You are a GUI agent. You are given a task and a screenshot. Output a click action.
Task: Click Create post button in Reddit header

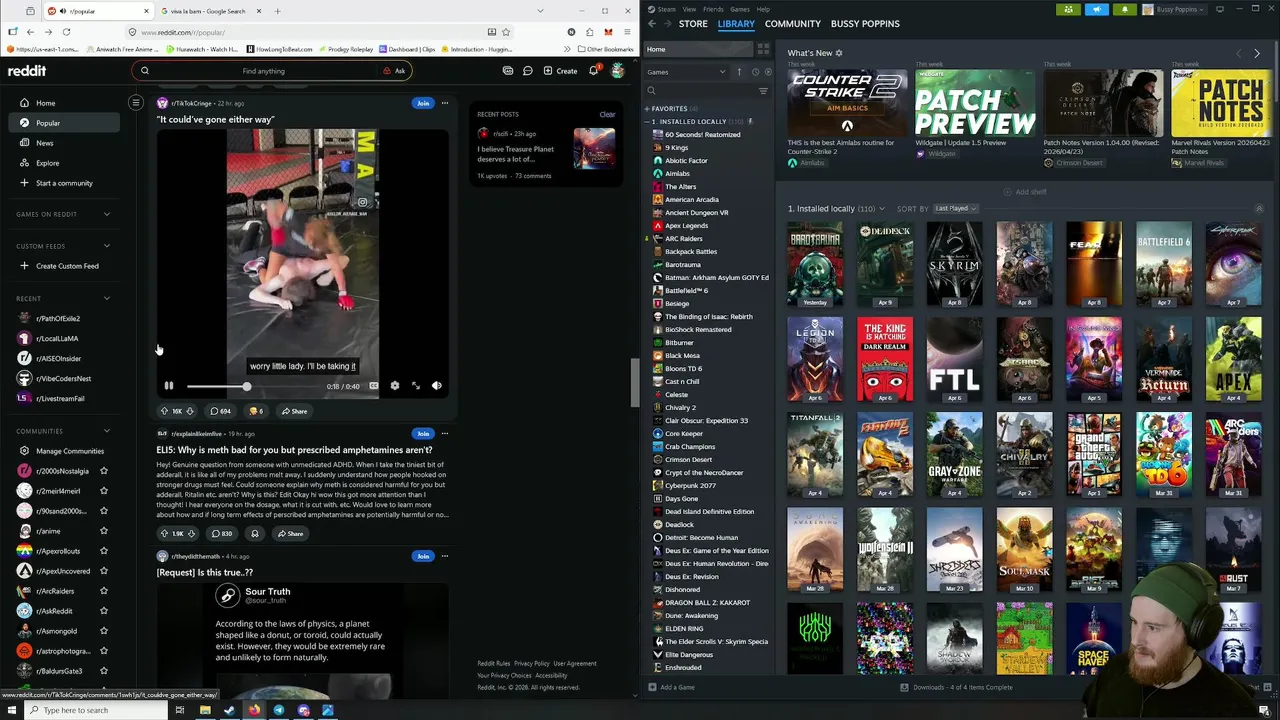point(560,71)
